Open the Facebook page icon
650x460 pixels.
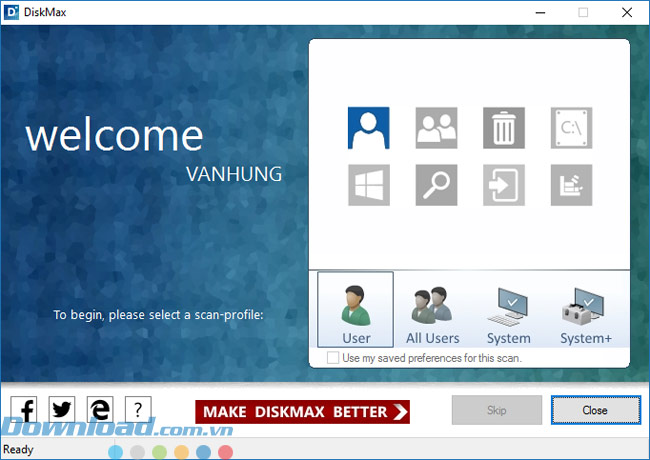pyautogui.click(x=24, y=409)
